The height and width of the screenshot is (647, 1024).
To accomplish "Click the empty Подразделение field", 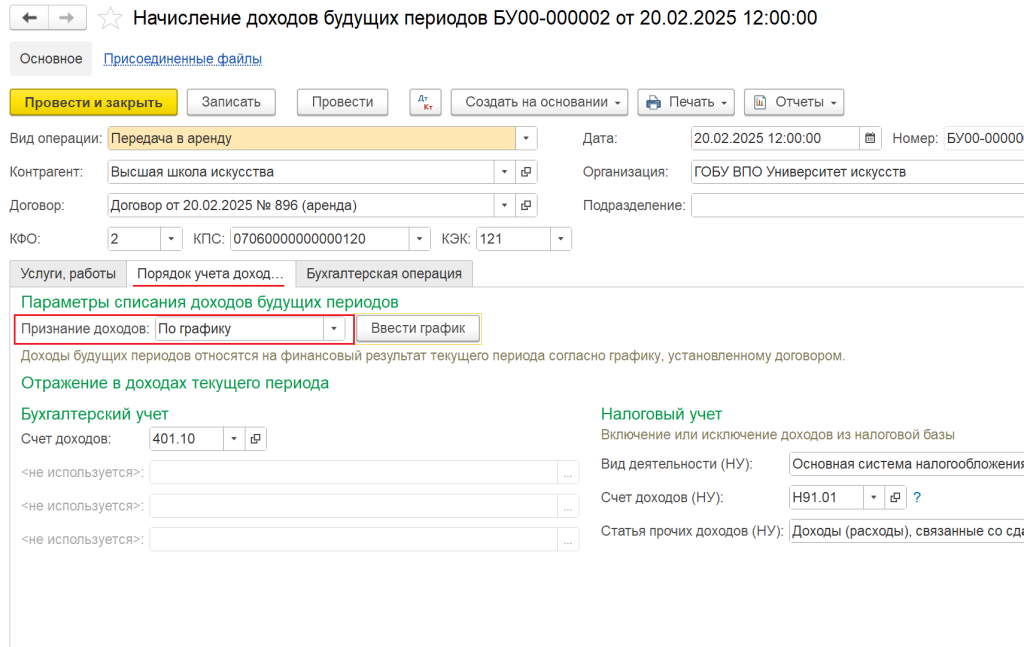I will [857, 205].
